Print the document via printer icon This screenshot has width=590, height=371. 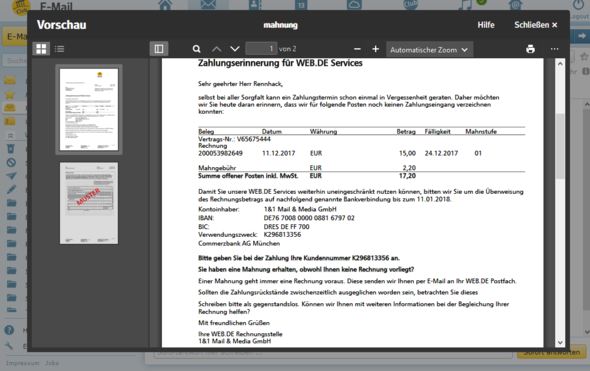(x=531, y=49)
